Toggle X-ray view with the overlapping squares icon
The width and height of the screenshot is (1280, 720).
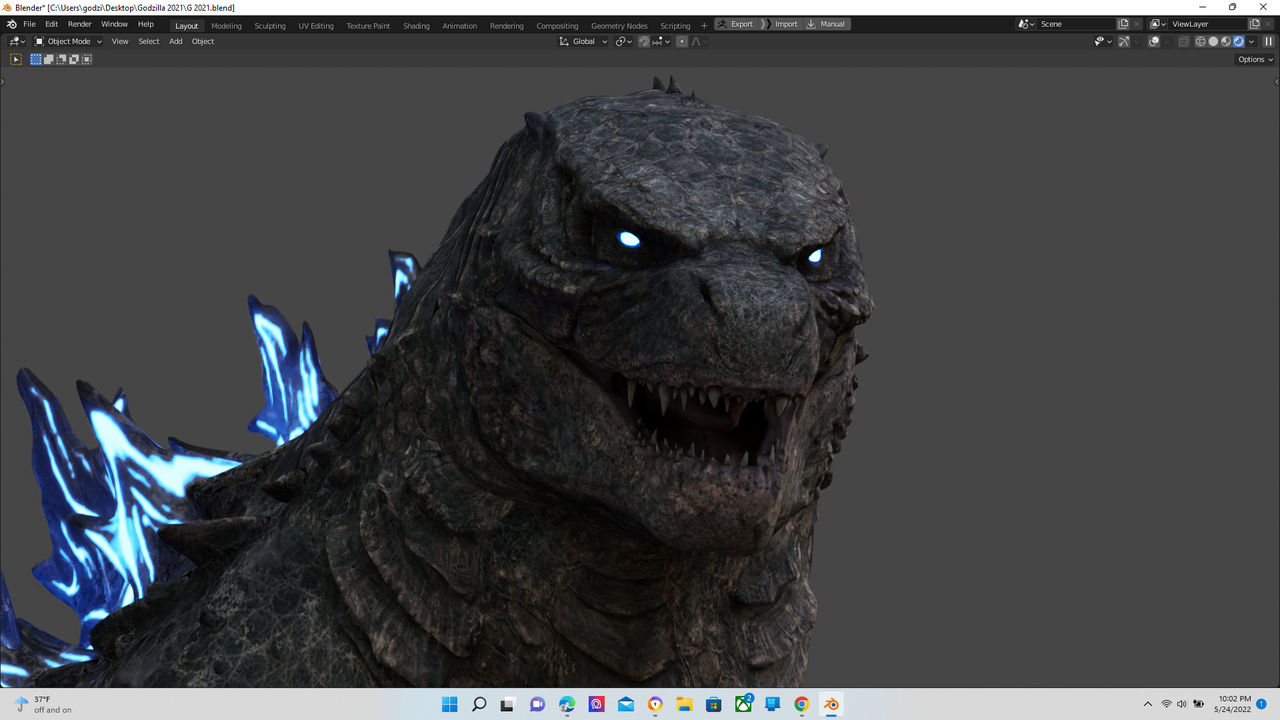(1184, 41)
